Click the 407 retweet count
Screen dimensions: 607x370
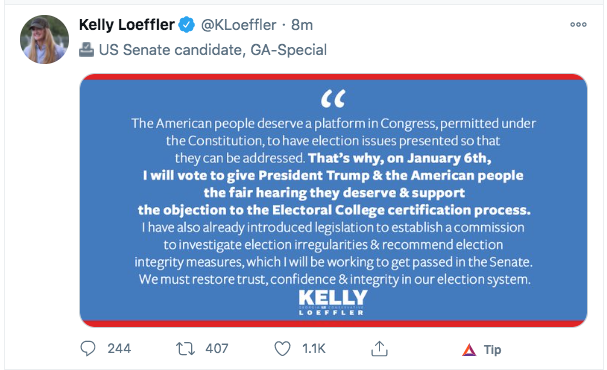click(x=217, y=348)
